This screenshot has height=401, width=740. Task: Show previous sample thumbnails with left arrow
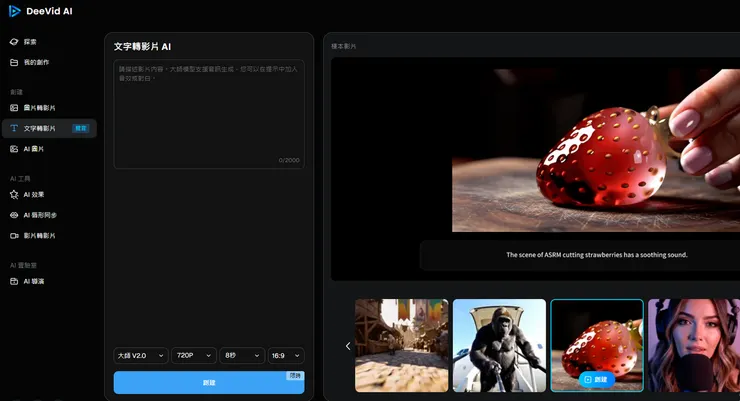tap(348, 346)
